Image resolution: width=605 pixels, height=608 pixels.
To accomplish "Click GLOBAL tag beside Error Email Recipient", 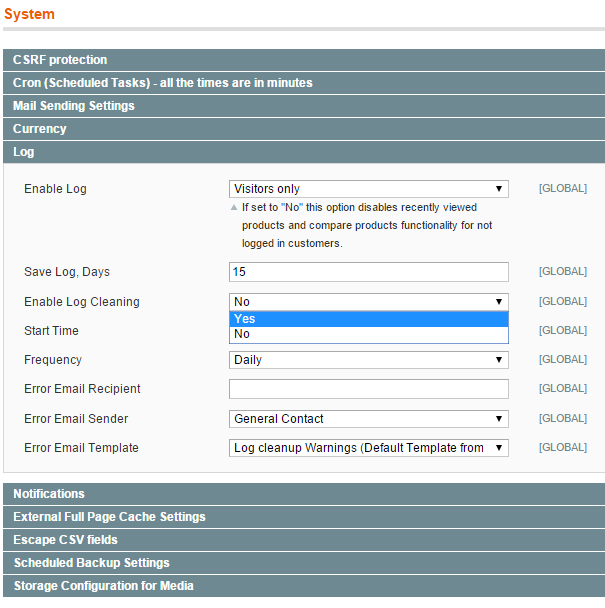I will [563, 389].
